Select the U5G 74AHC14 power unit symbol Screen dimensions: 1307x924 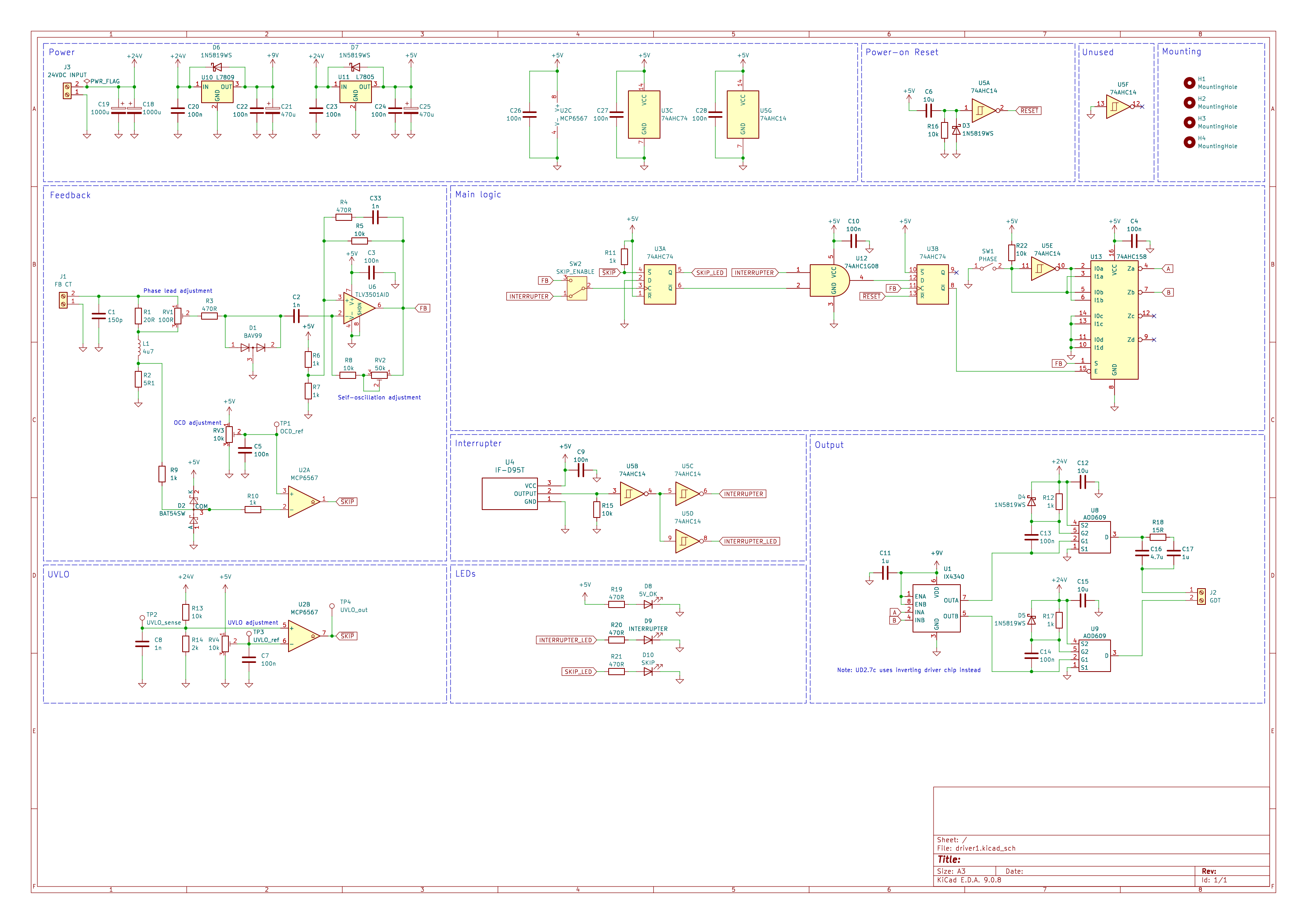743,114
